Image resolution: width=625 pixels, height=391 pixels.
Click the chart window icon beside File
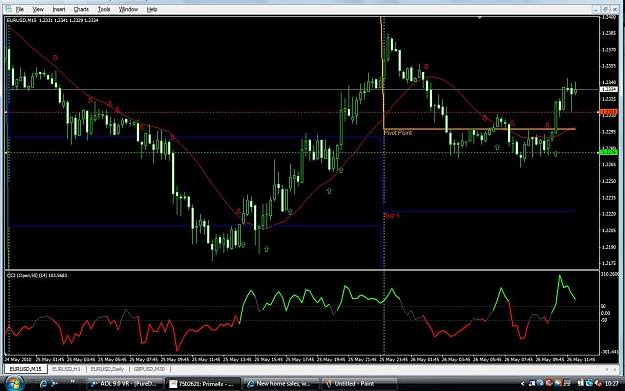(8, 9)
